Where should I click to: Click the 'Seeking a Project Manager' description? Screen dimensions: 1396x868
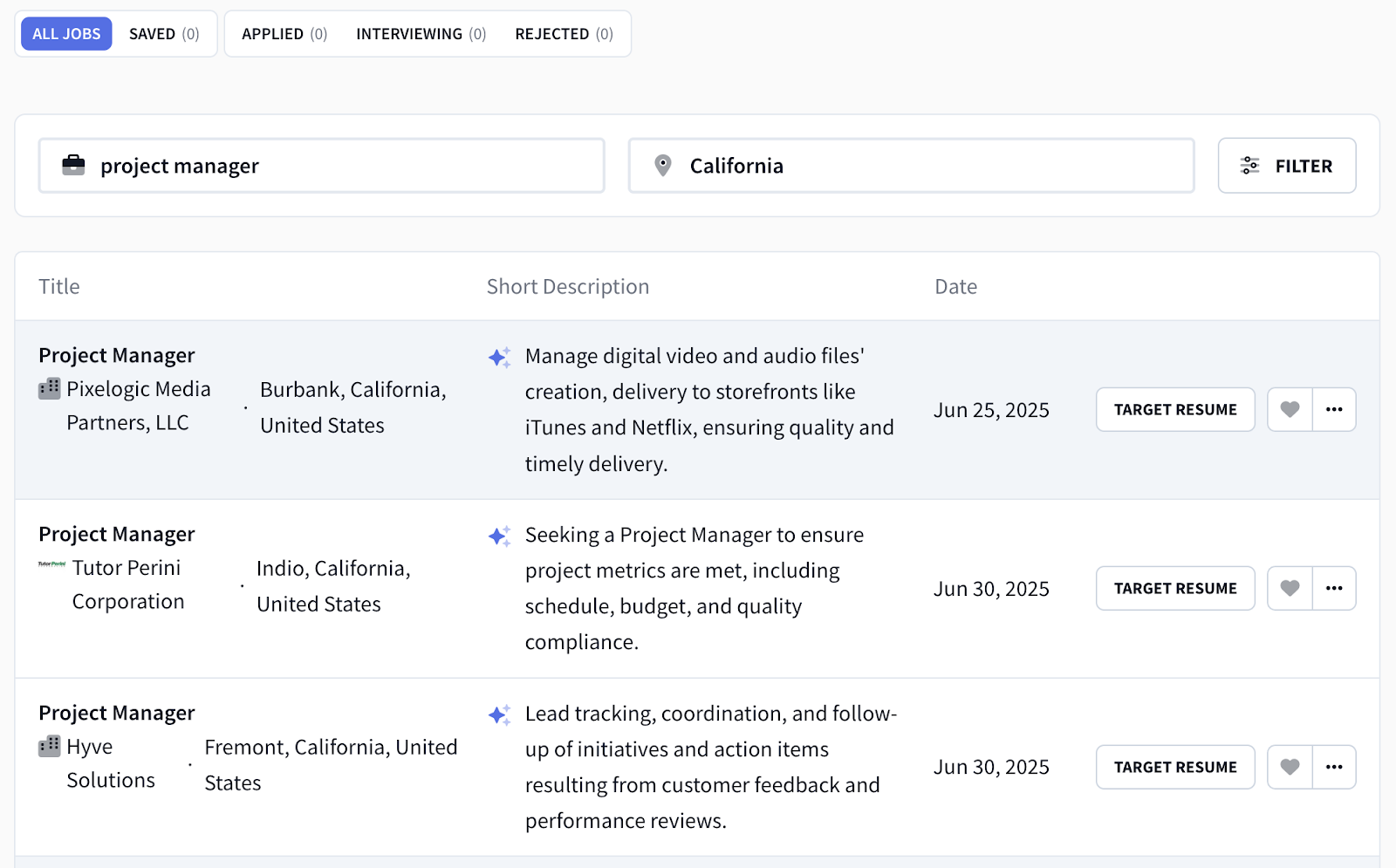click(x=695, y=589)
